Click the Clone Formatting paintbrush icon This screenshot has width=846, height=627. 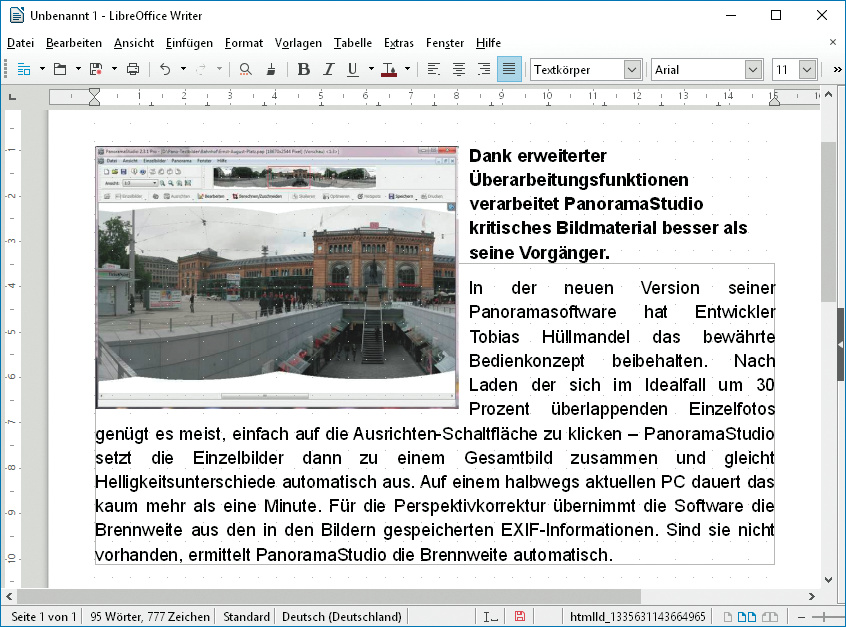271,69
